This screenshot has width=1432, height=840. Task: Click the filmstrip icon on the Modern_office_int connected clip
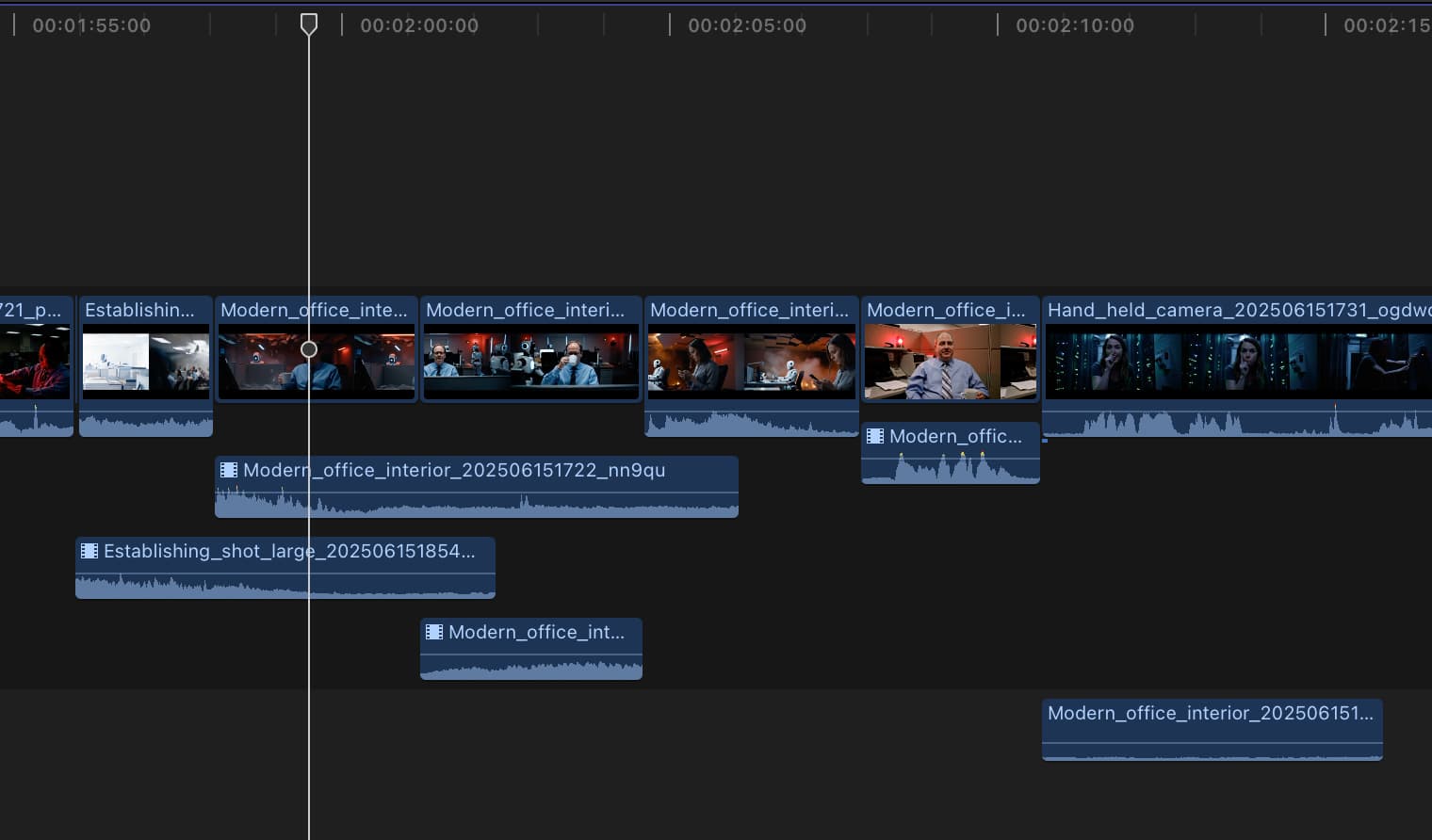434,632
